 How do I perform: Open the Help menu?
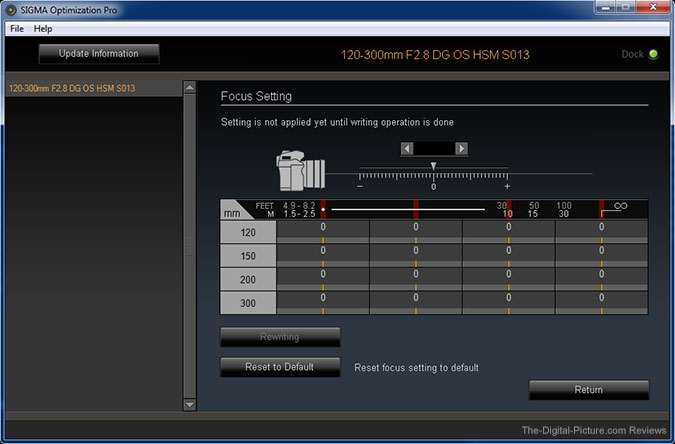[x=43, y=29]
